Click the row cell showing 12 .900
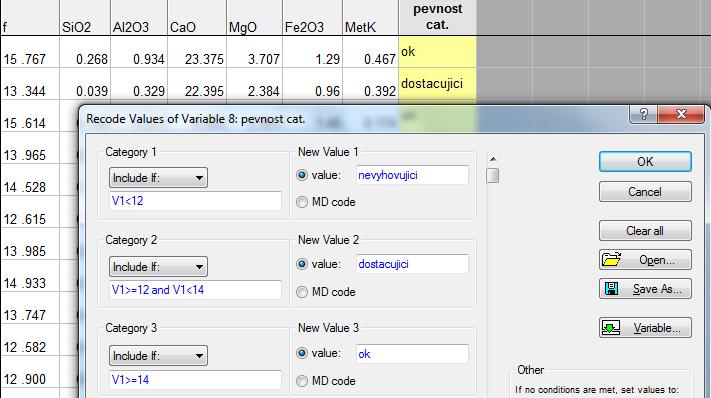The image size is (711, 398). [x=29, y=372]
